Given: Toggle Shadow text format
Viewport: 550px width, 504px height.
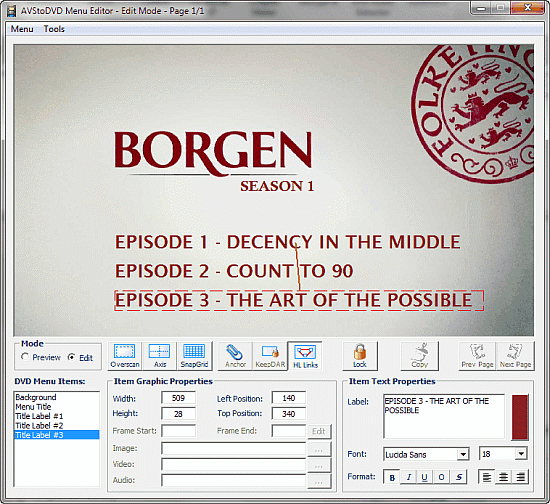Looking at the screenshot, I should point(458,477).
